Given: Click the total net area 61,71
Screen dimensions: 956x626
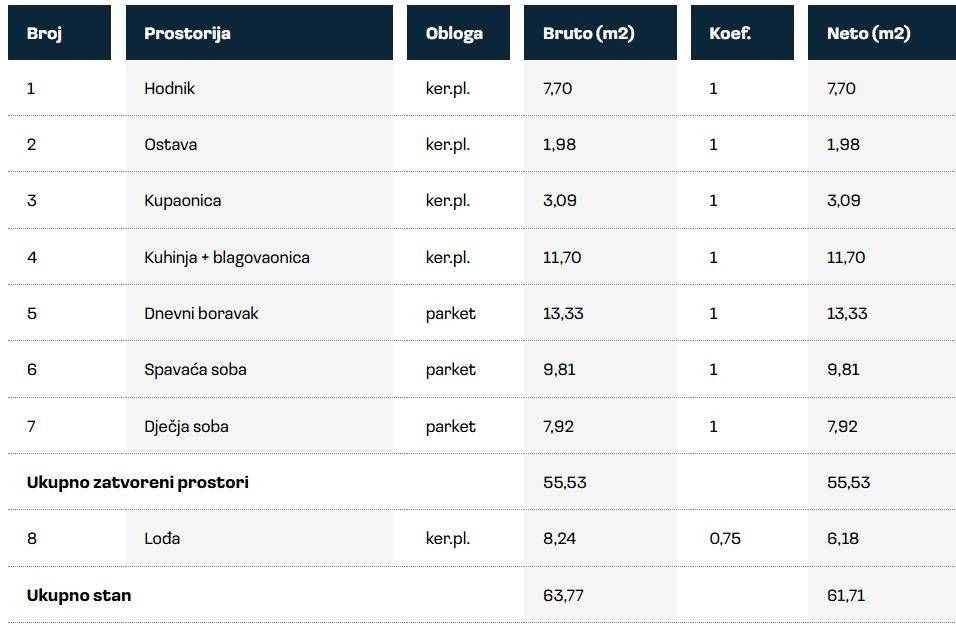Looking at the screenshot, I should tap(845, 595).
